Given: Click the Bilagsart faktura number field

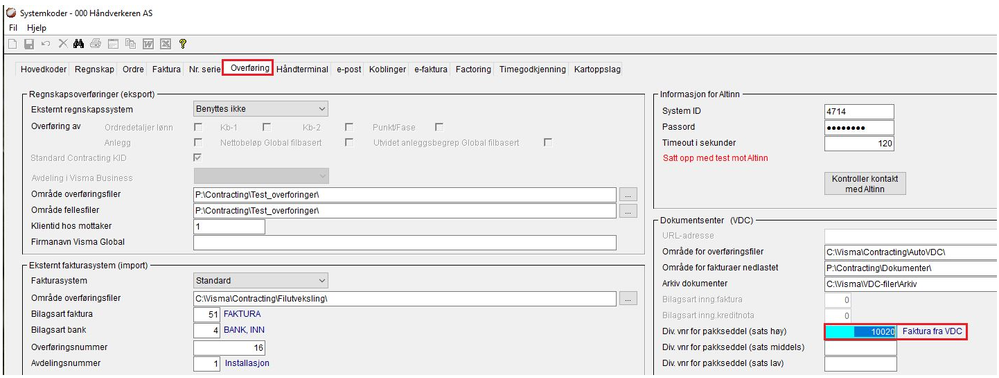Looking at the screenshot, I should pos(207,314).
